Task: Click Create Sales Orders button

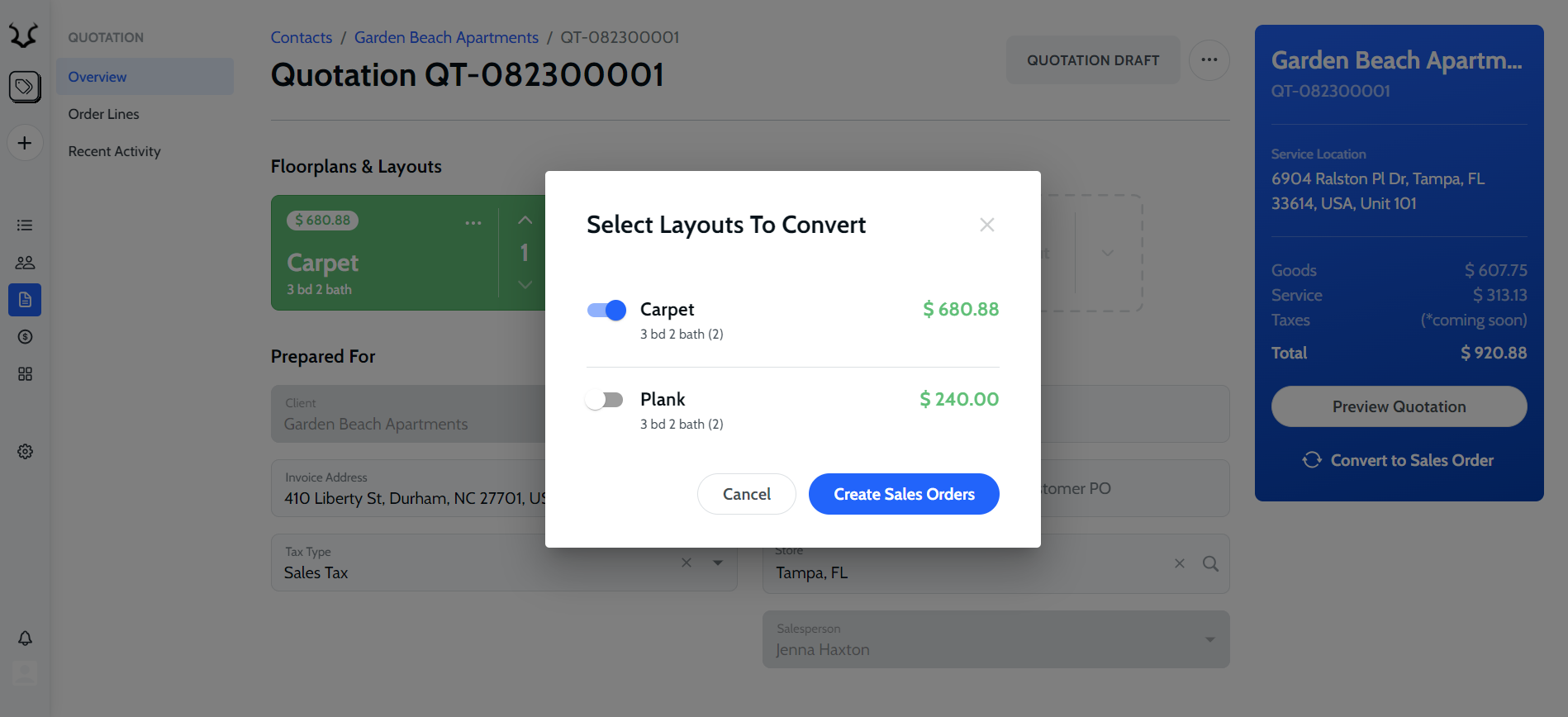Action: click(904, 494)
